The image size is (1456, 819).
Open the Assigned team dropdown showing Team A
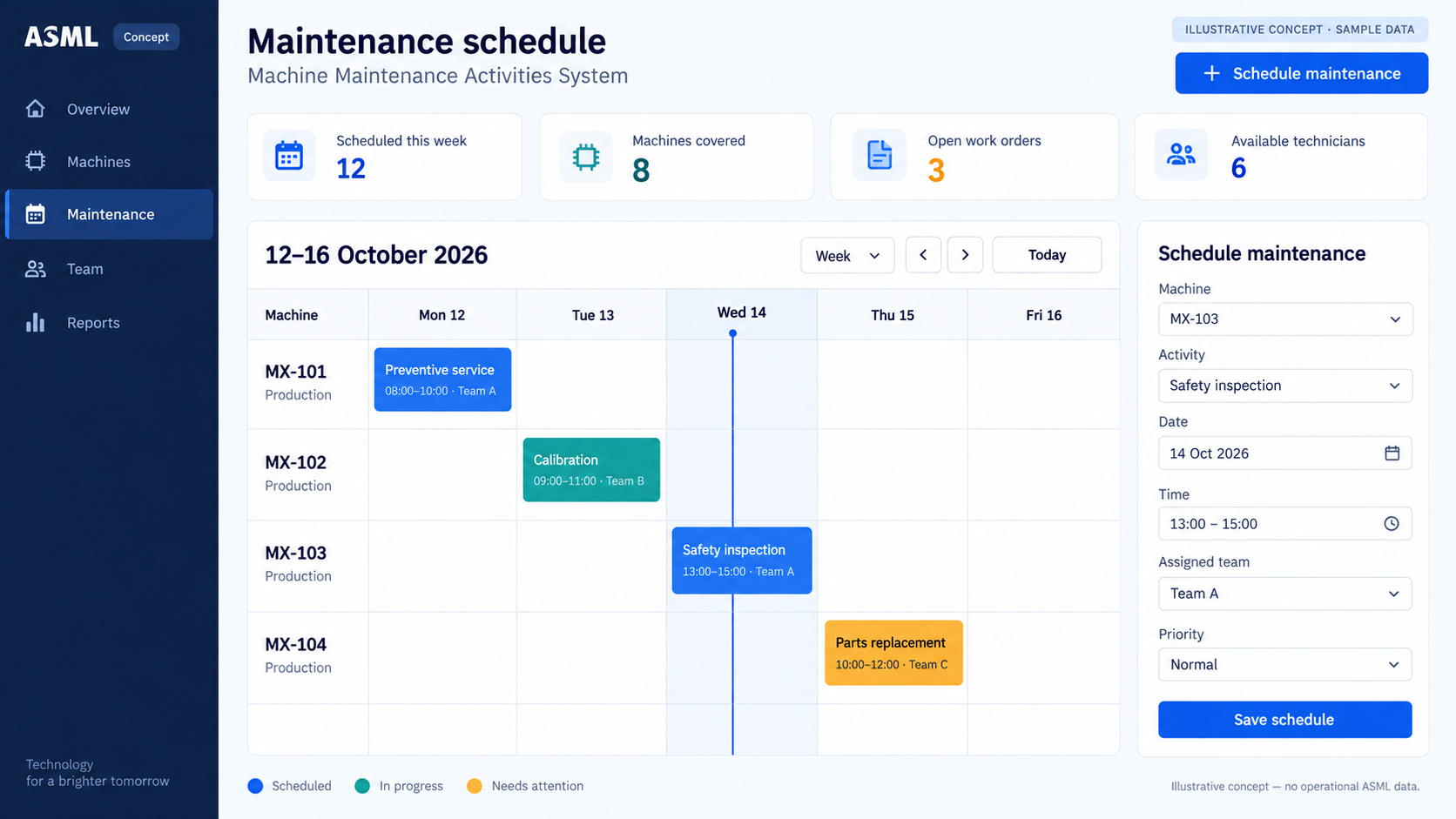pyautogui.click(x=1284, y=594)
